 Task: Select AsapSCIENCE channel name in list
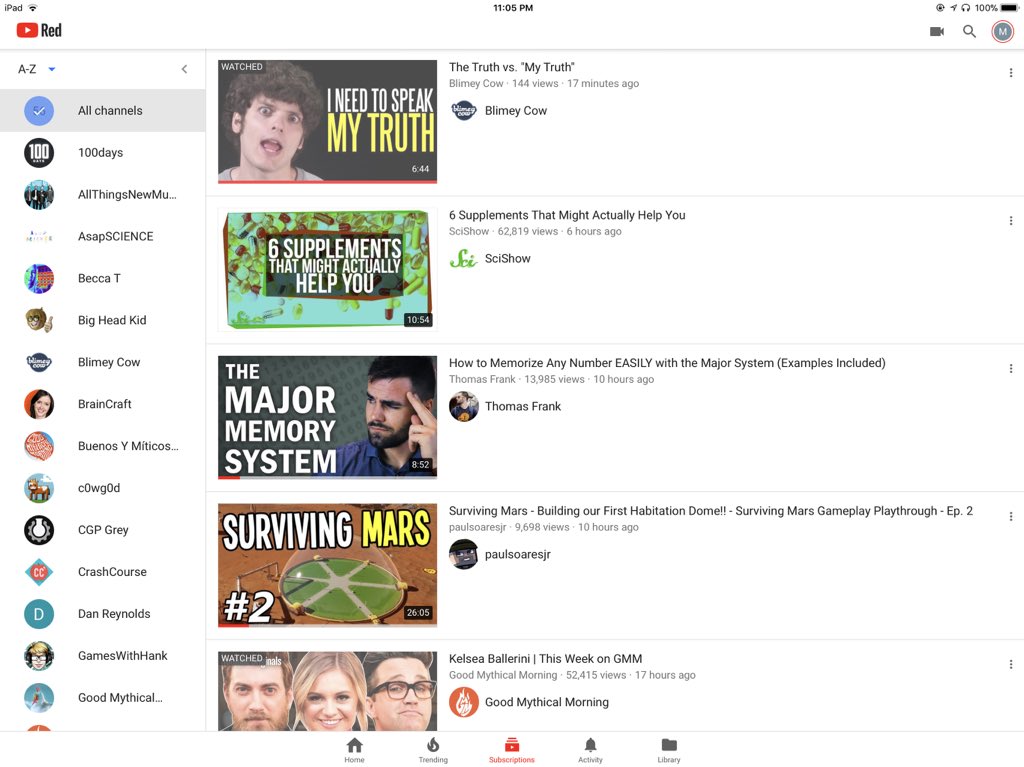(x=116, y=236)
